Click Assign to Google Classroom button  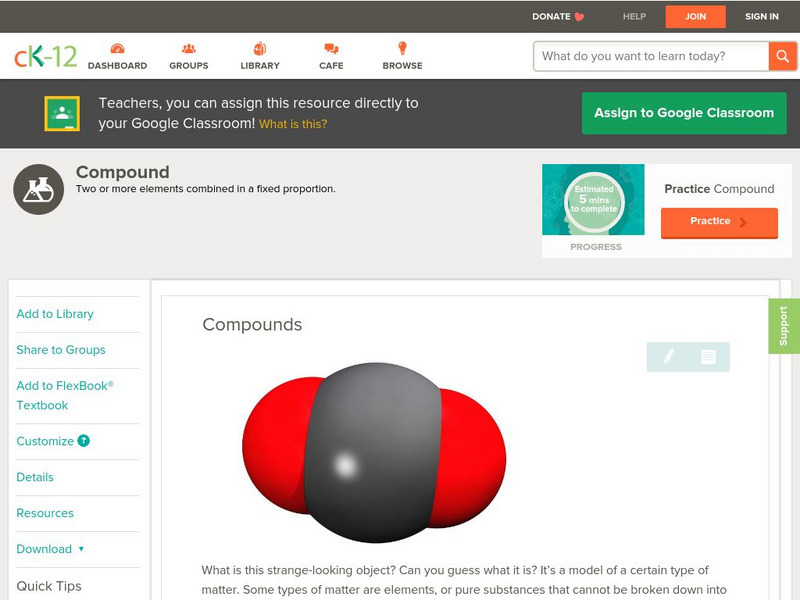[x=684, y=113]
